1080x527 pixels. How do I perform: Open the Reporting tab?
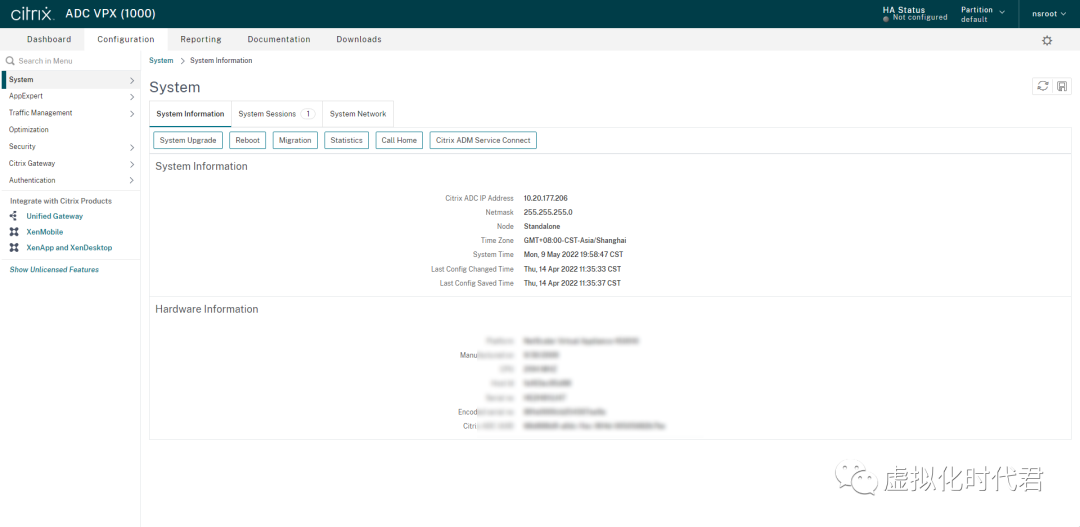coord(200,39)
